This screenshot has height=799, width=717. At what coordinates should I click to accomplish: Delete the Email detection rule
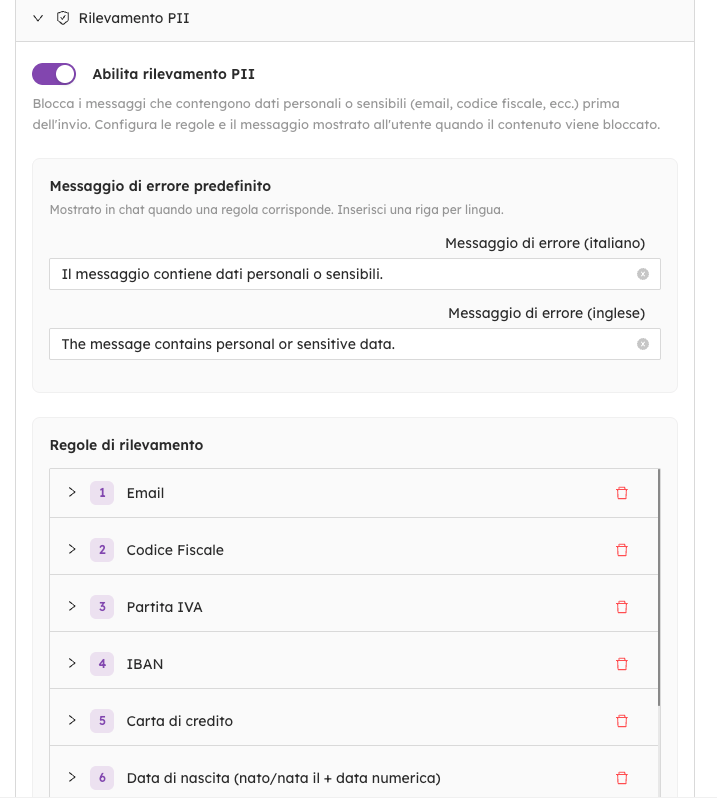[621, 493]
